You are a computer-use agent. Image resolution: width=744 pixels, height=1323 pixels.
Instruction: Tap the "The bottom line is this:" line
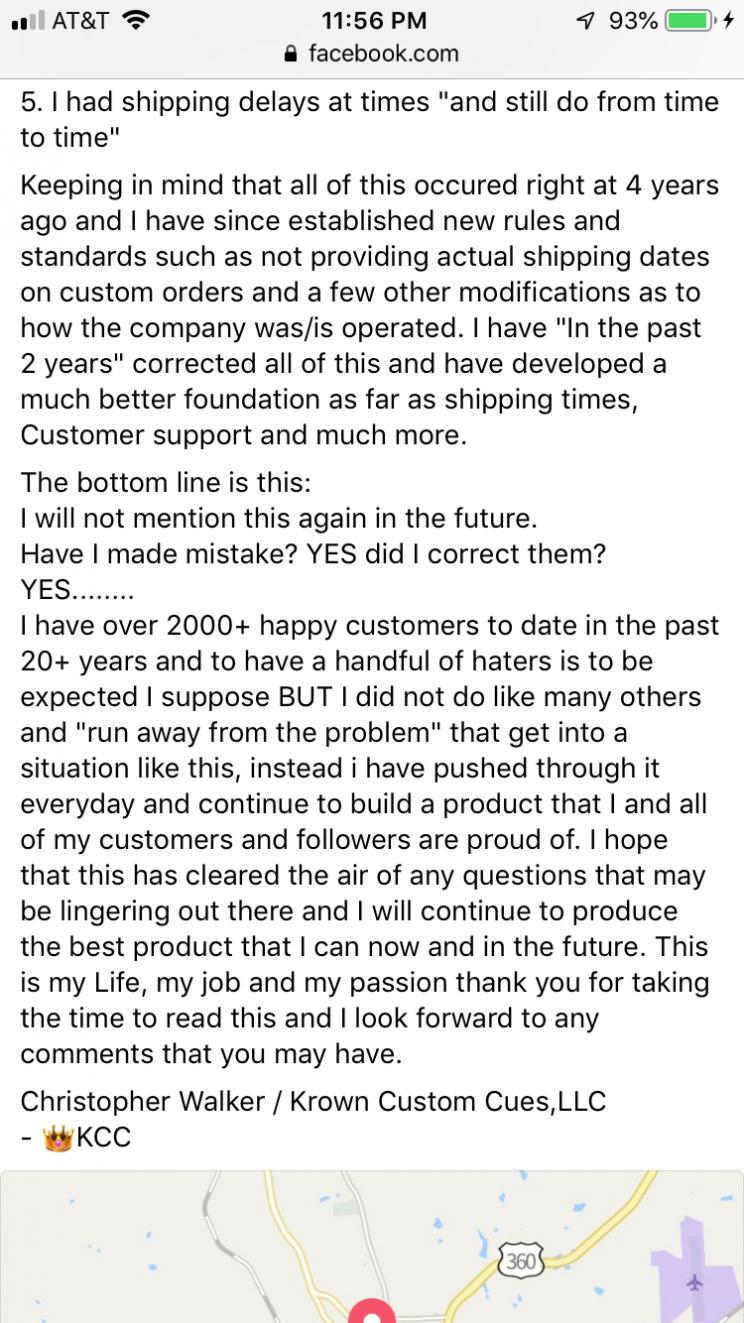tap(166, 482)
